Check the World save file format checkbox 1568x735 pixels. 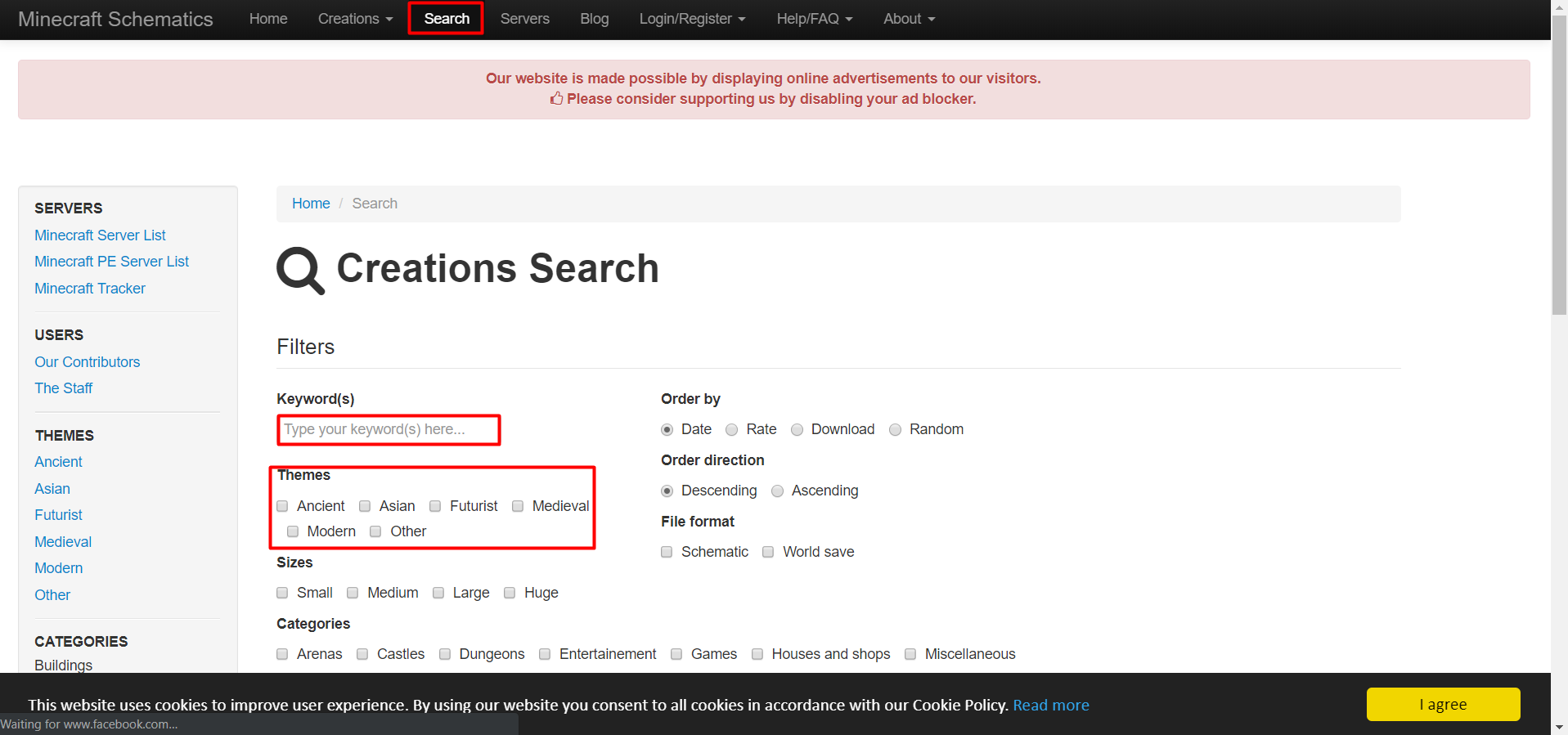tap(768, 552)
